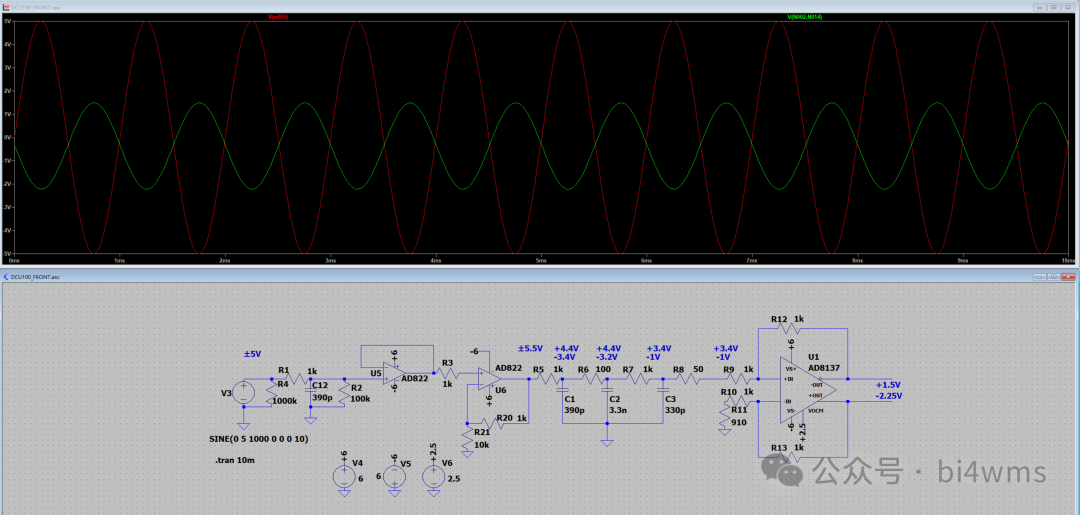Maximize the schematic window
The width and height of the screenshot is (1080, 515).
(1054, 276)
